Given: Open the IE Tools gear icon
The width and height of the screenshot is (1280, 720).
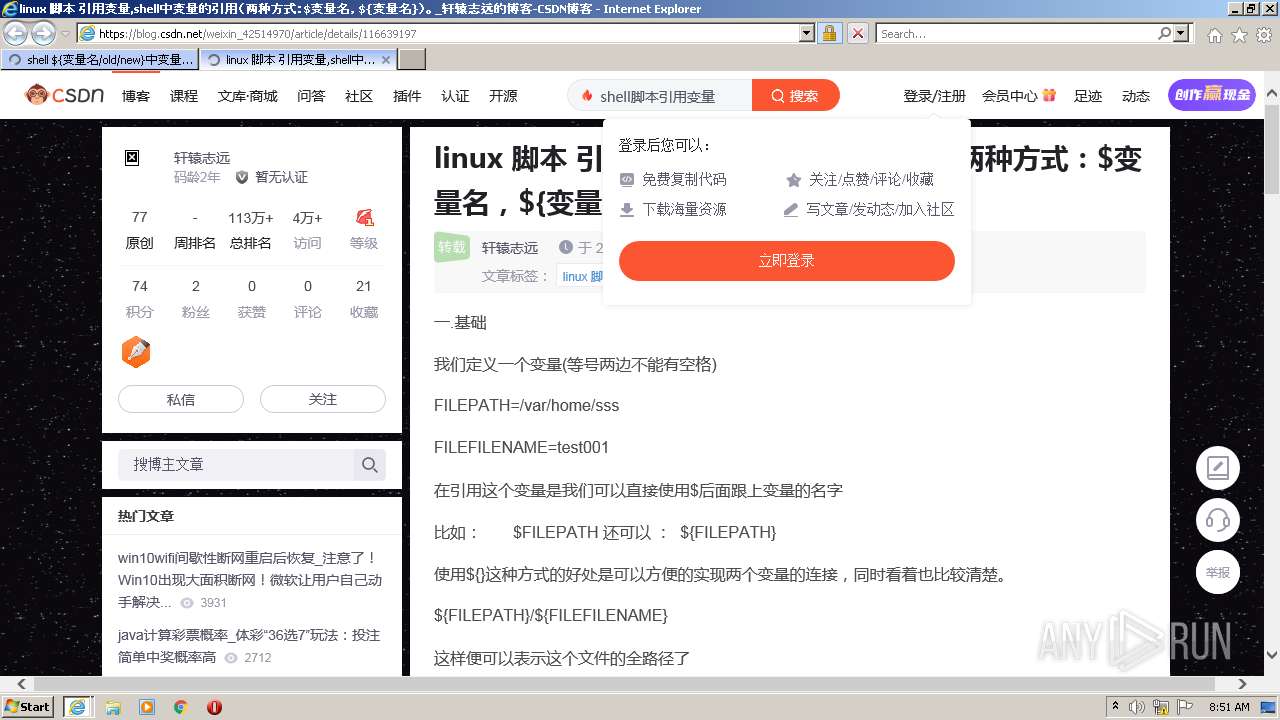Looking at the screenshot, I should pyautogui.click(x=1264, y=34).
